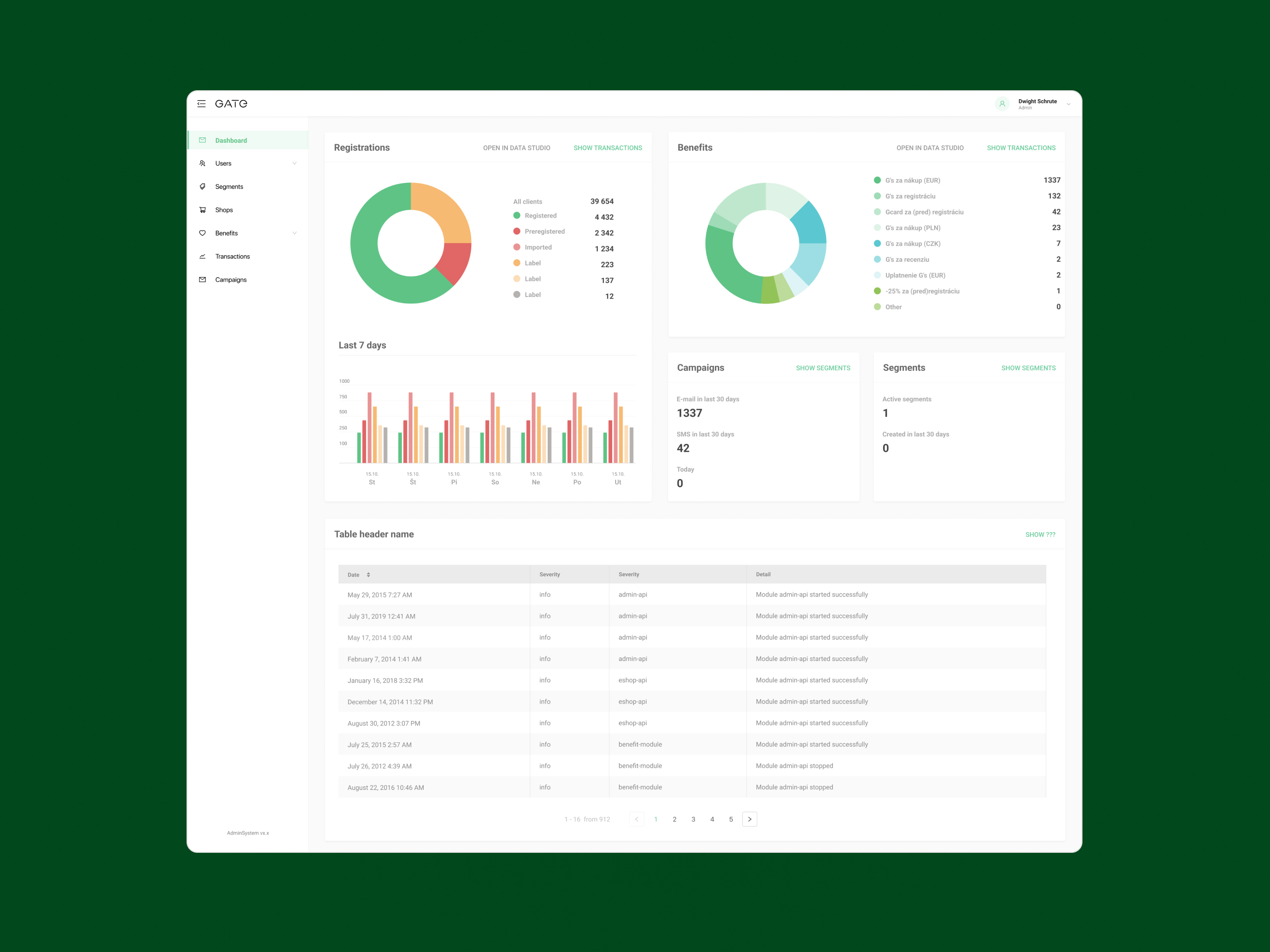Click the Benefits heart icon
Screen dimensions: 1270x952
(x=202, y=233)
